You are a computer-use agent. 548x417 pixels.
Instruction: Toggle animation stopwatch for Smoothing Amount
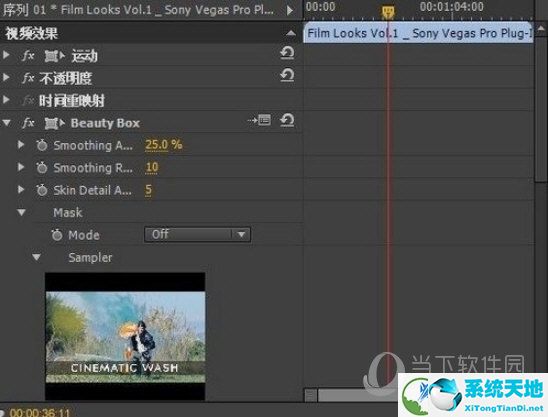click(42, 145)
